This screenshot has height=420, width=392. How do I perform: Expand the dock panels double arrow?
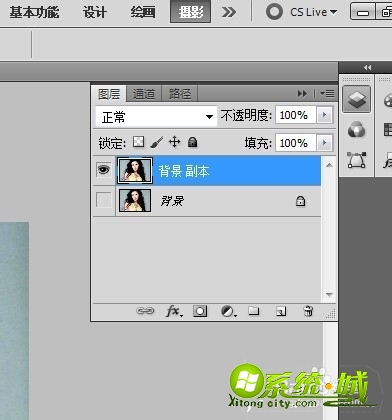(x=368, y=68)
